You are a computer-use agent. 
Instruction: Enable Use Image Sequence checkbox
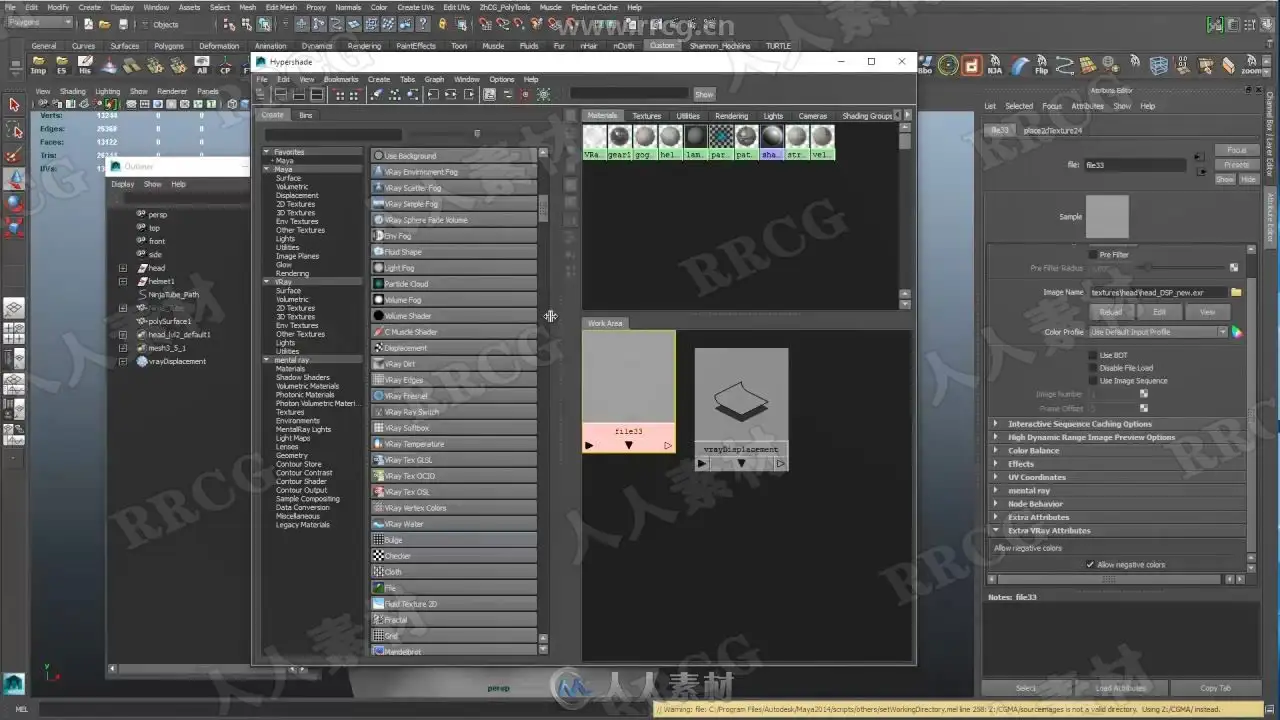tap(1093, 381)
